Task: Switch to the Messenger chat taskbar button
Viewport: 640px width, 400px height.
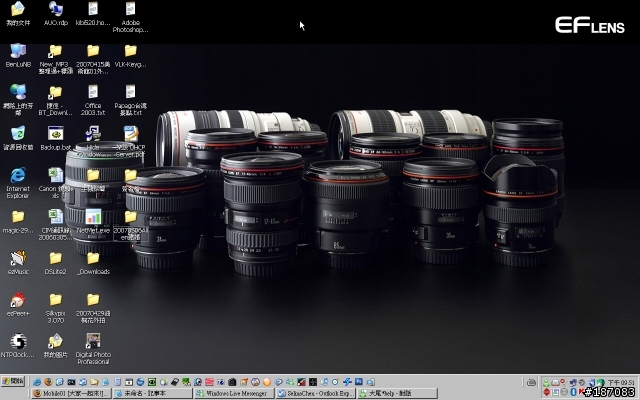Action: coord(397,393)
